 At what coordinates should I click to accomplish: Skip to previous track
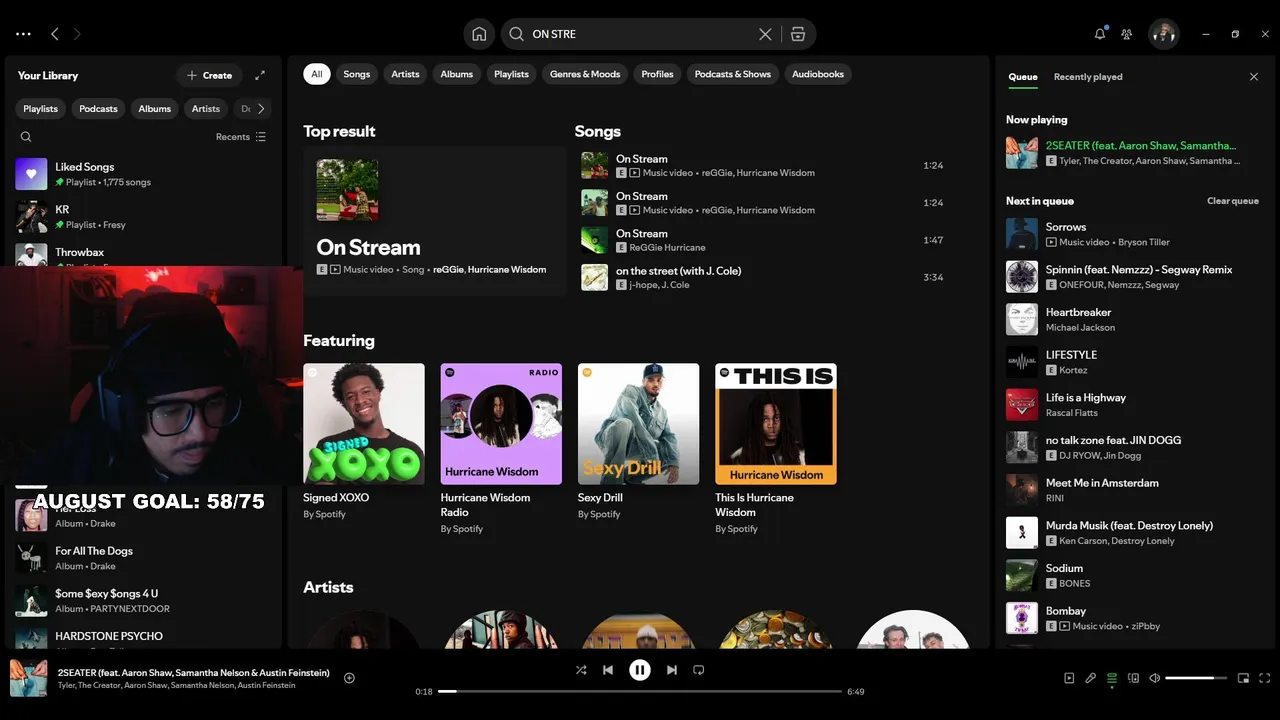(x=608, y=670)
